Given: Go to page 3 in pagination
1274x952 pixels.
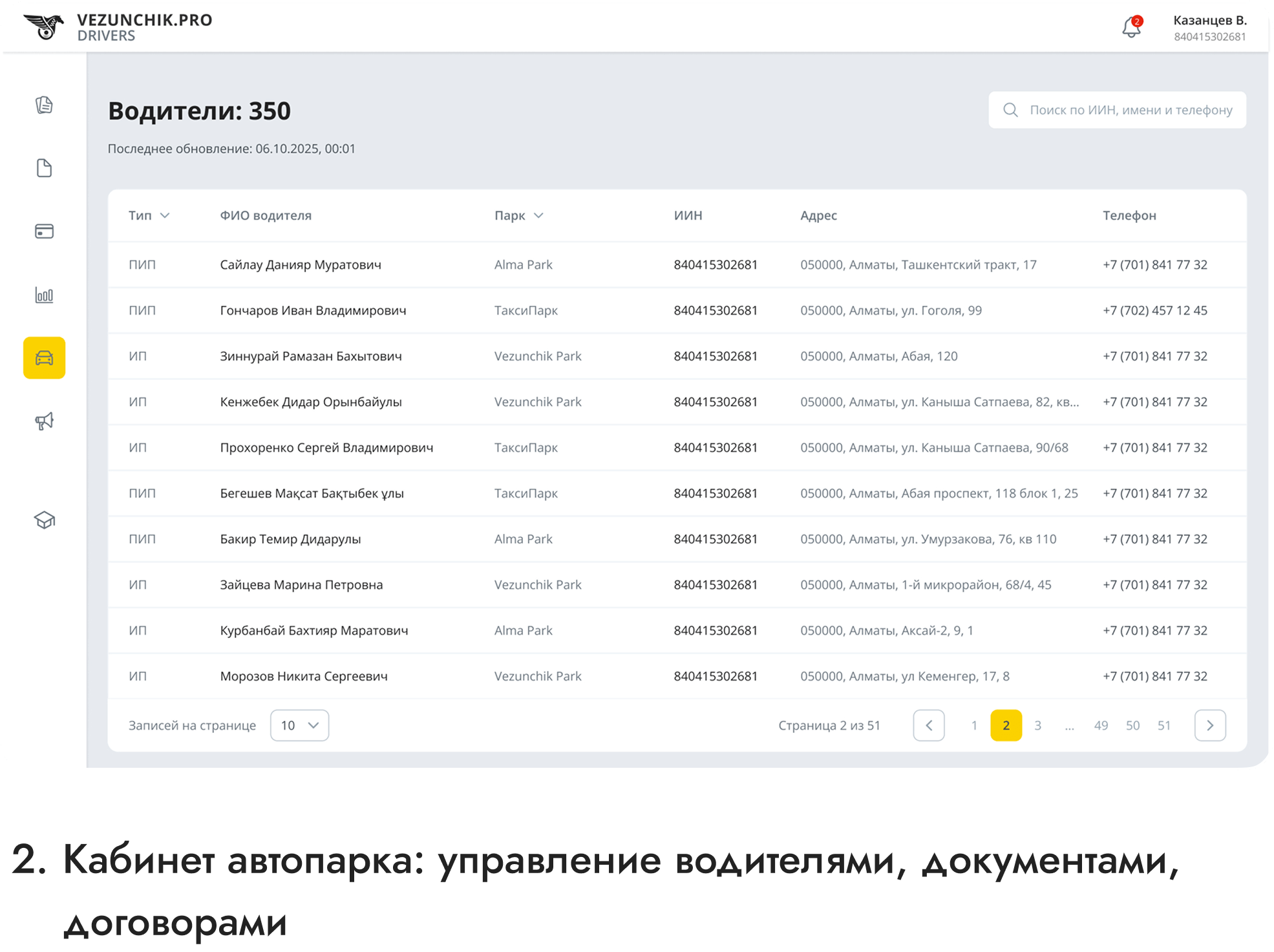Looking at the screenshot, I should [1037, 725].
